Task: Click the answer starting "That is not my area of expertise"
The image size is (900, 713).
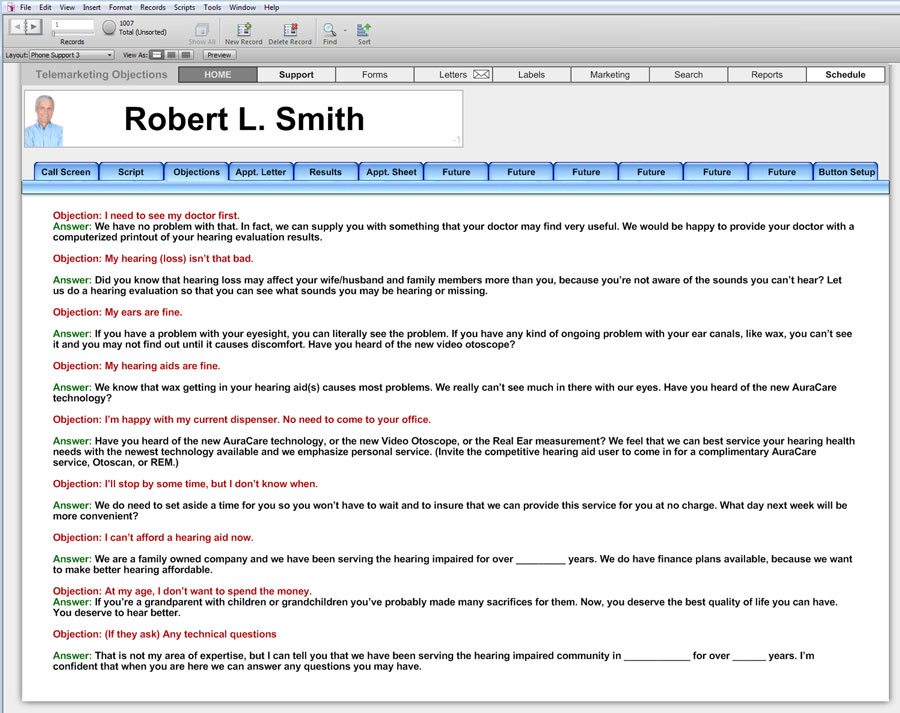Action: point(433,661)
